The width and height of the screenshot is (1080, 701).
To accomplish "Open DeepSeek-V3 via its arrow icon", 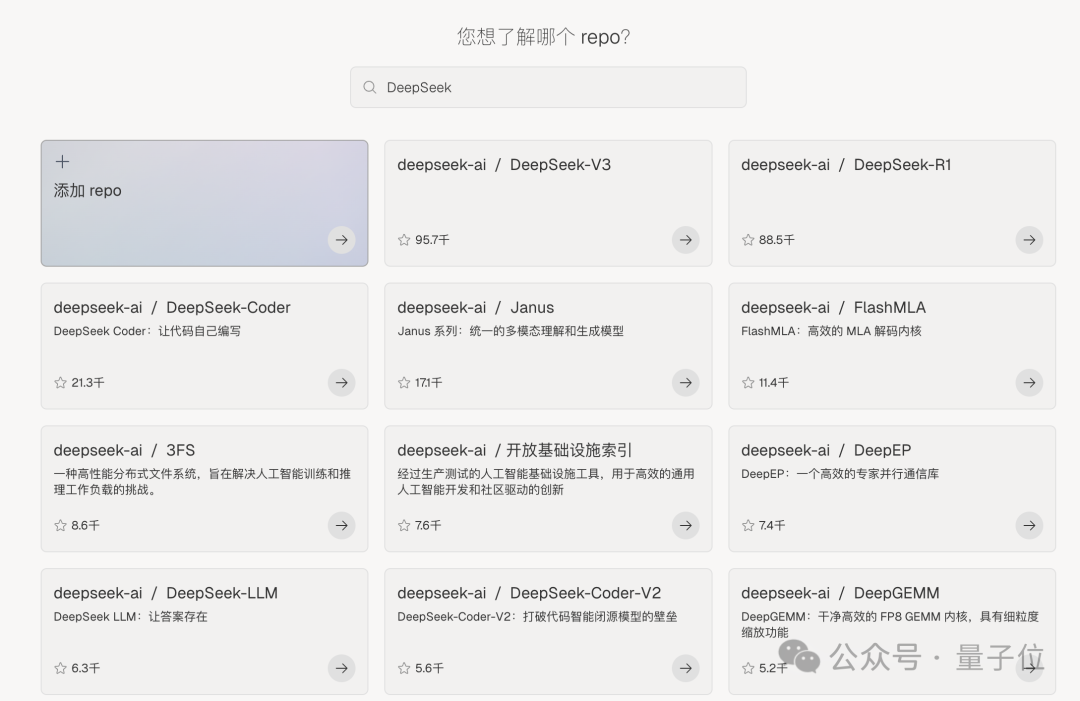I will [685, 240].
